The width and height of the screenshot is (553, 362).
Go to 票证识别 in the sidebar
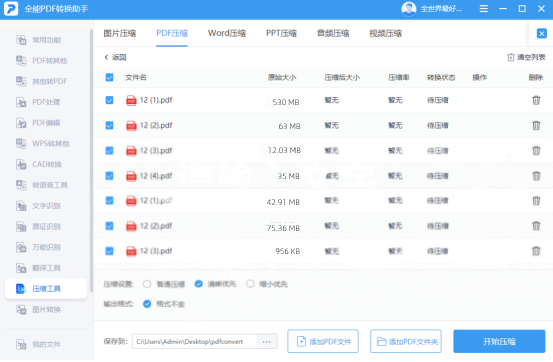click(x=39, y=227)
